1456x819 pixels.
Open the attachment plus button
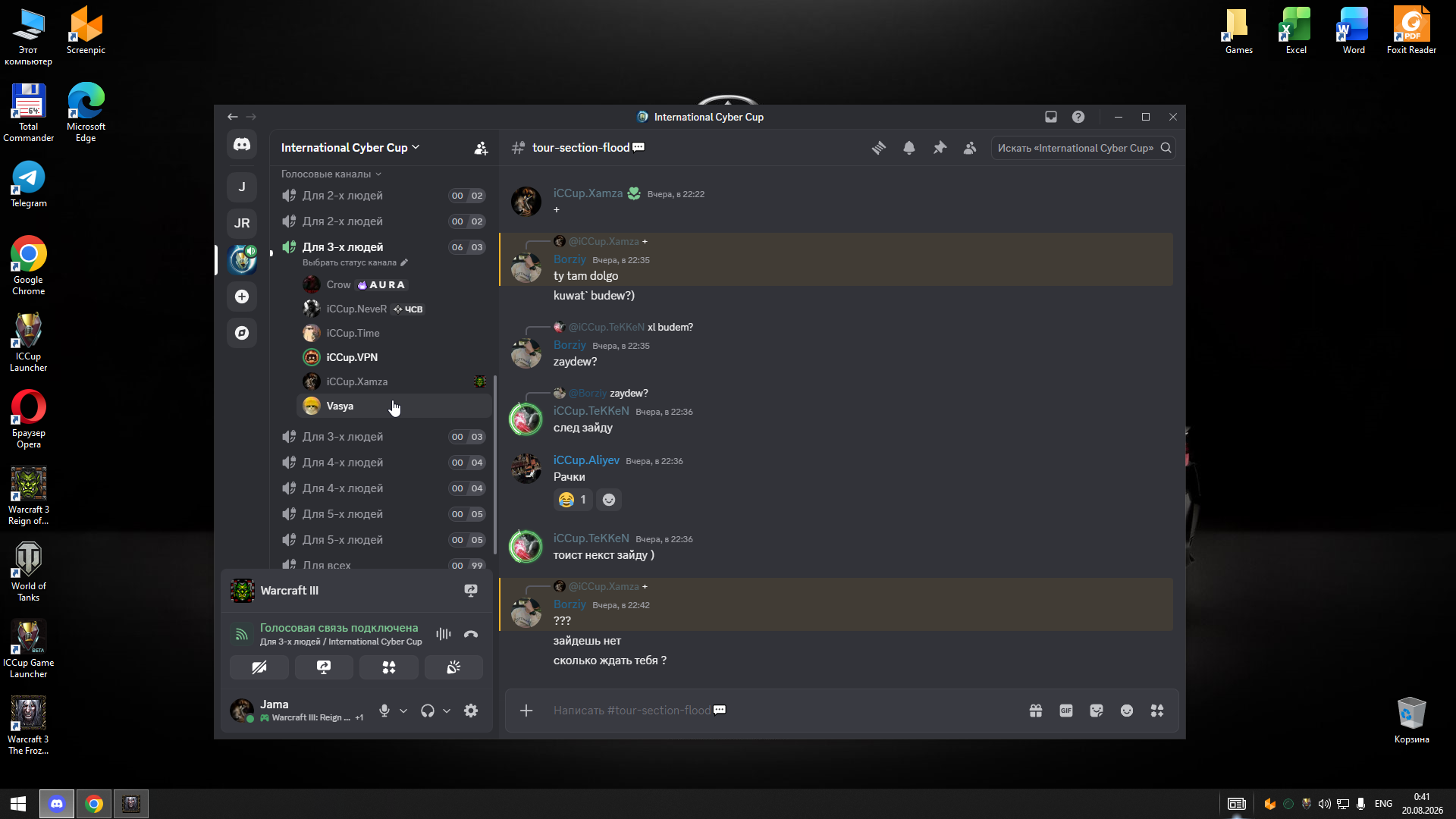(526, 711)
